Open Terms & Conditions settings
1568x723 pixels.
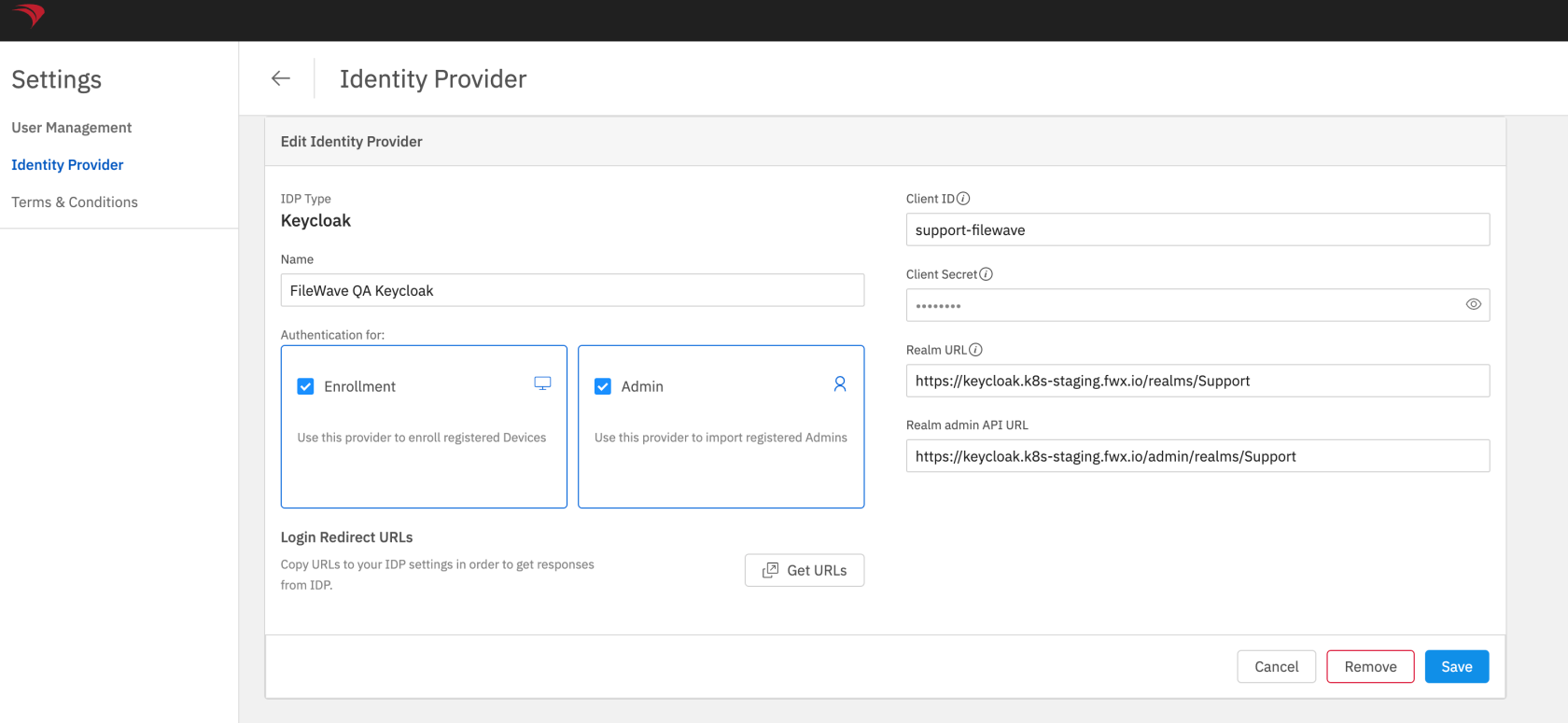pos(75,202)
